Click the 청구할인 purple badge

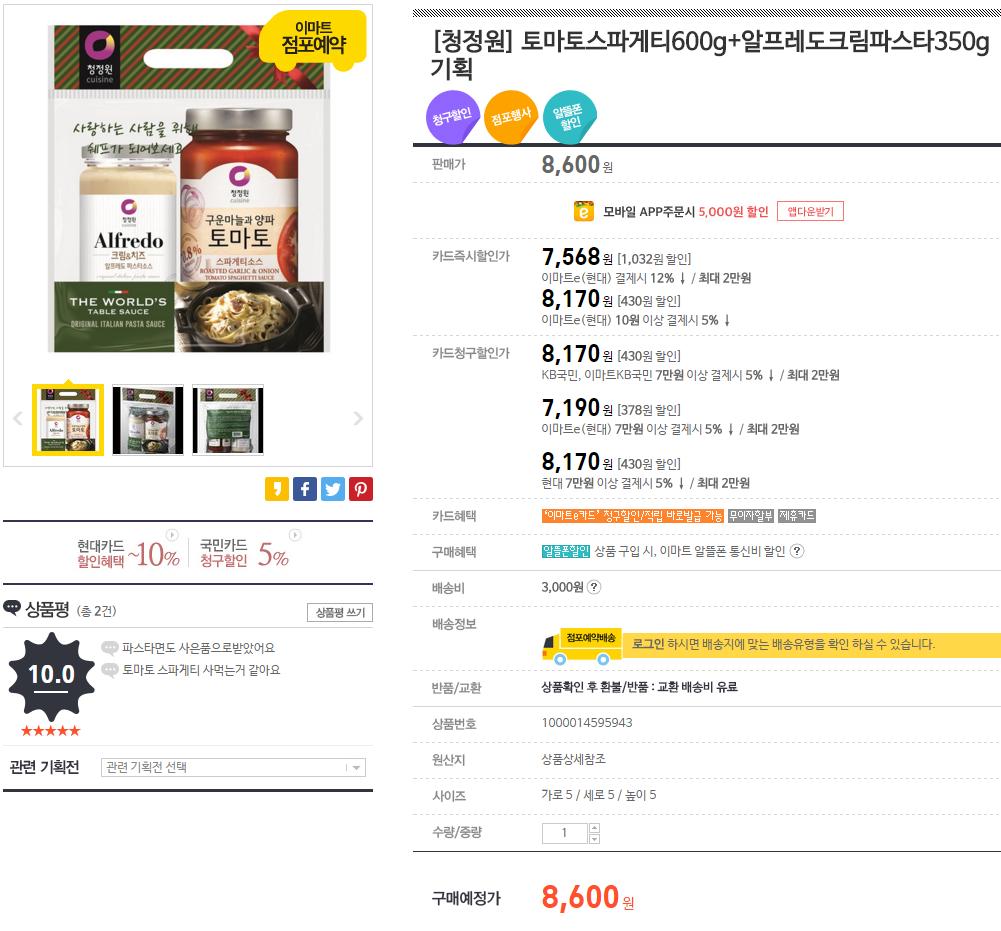[452, 117]
